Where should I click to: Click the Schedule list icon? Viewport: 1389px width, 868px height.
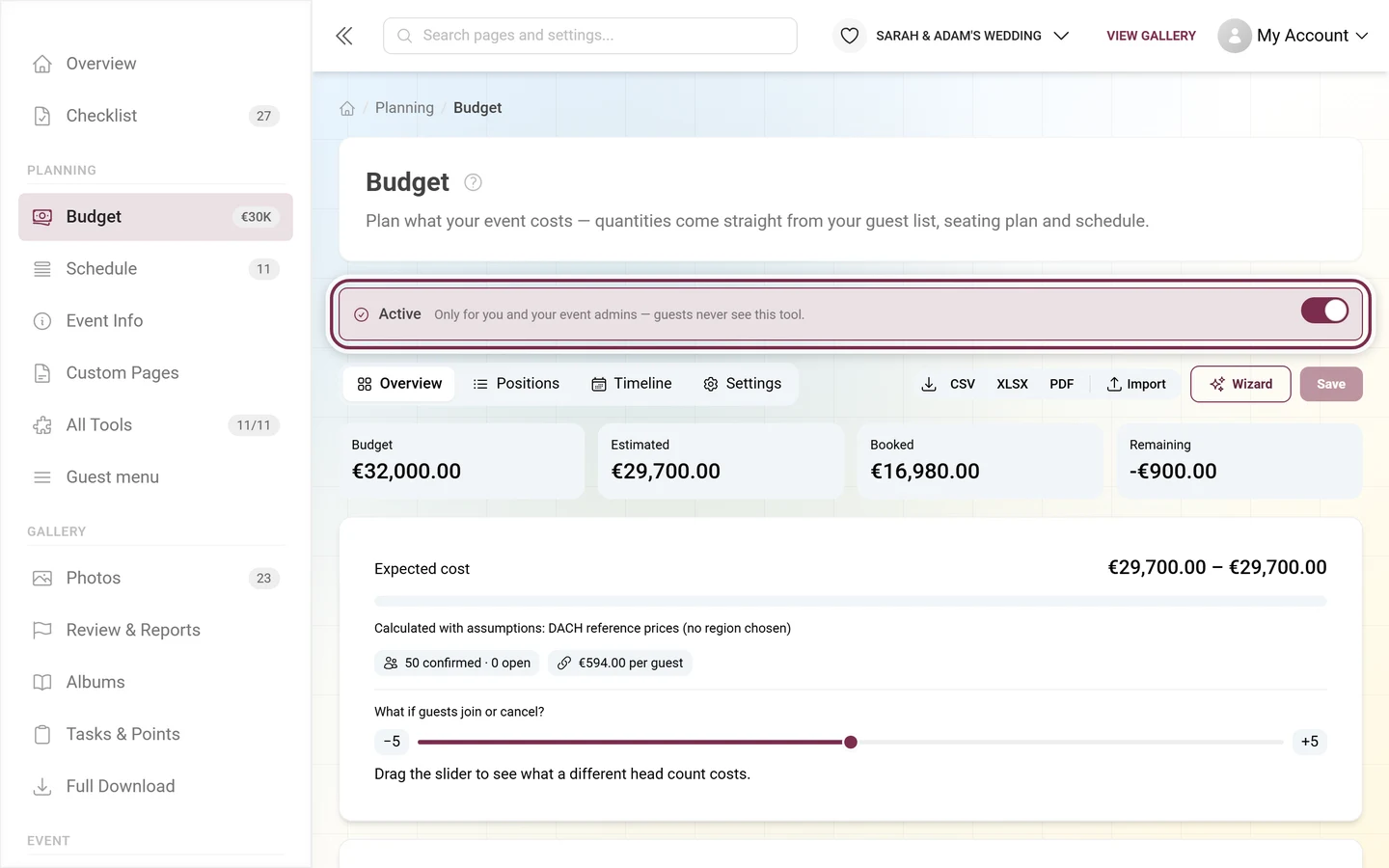(x=42, y=269)
